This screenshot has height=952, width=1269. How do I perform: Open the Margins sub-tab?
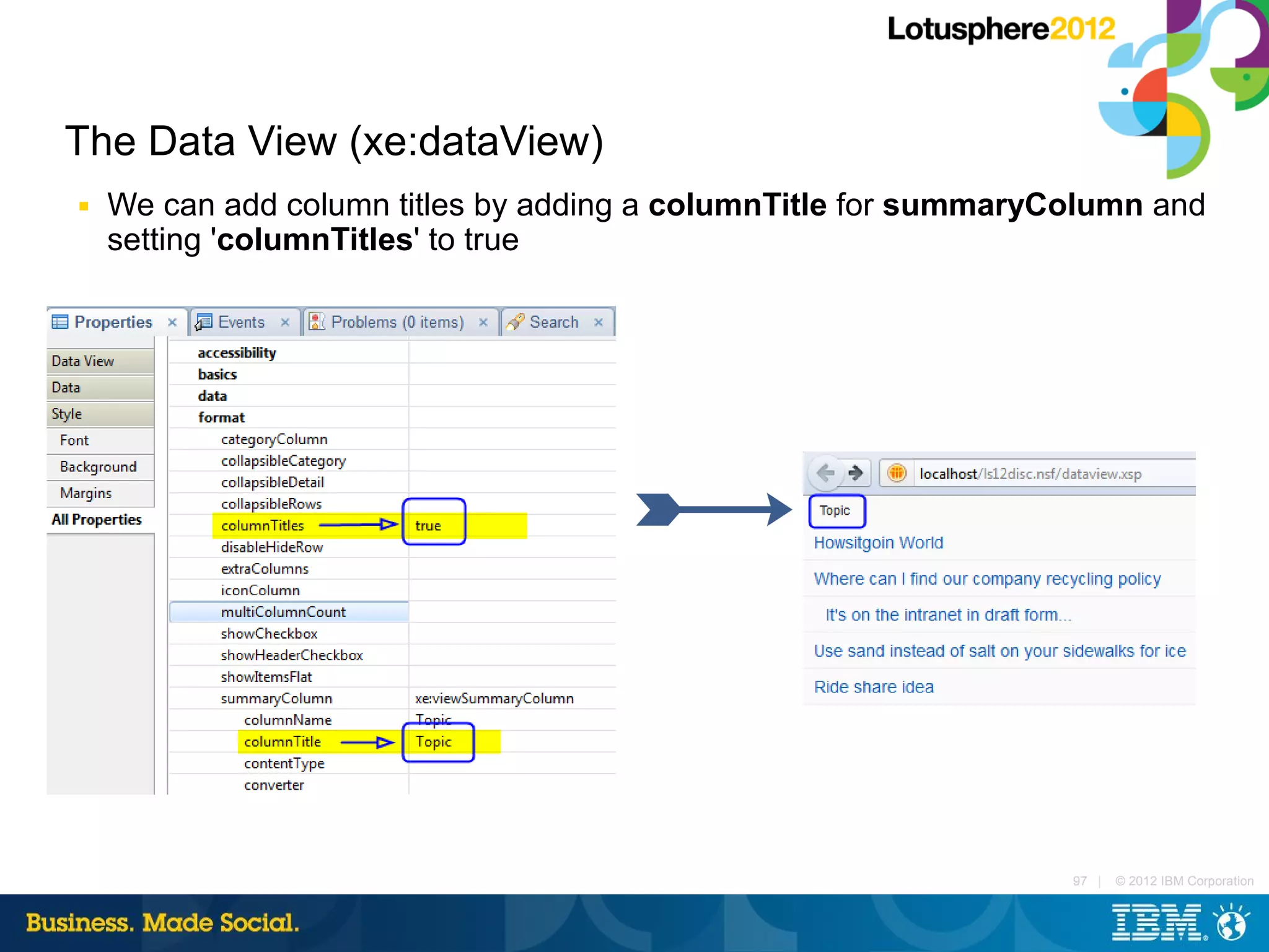100,494
